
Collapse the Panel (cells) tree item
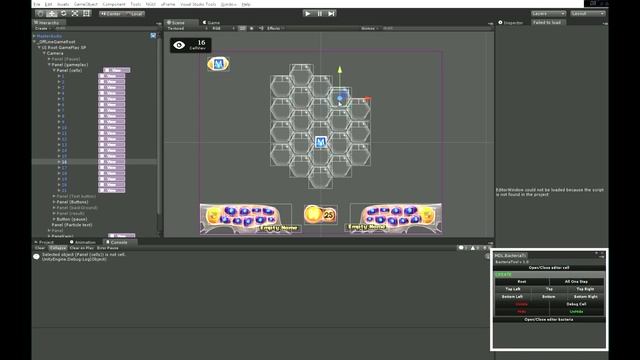click(x=54, y=70)
